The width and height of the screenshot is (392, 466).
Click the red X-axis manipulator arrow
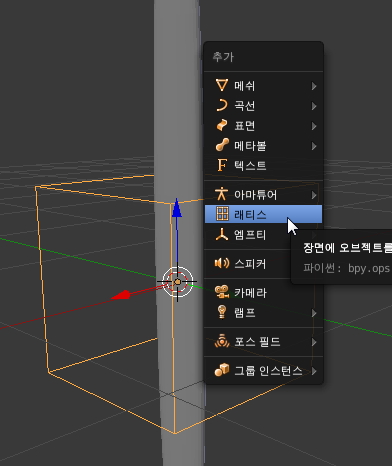click(121, 295)
